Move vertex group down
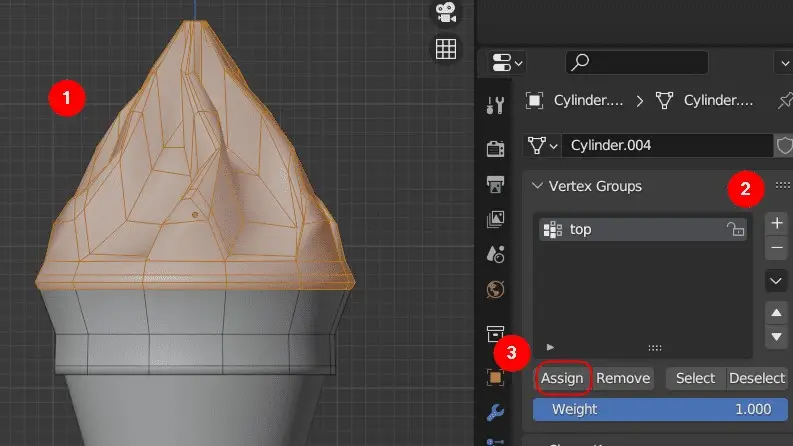This screenshot has width=793, height=446. point(776,337)
